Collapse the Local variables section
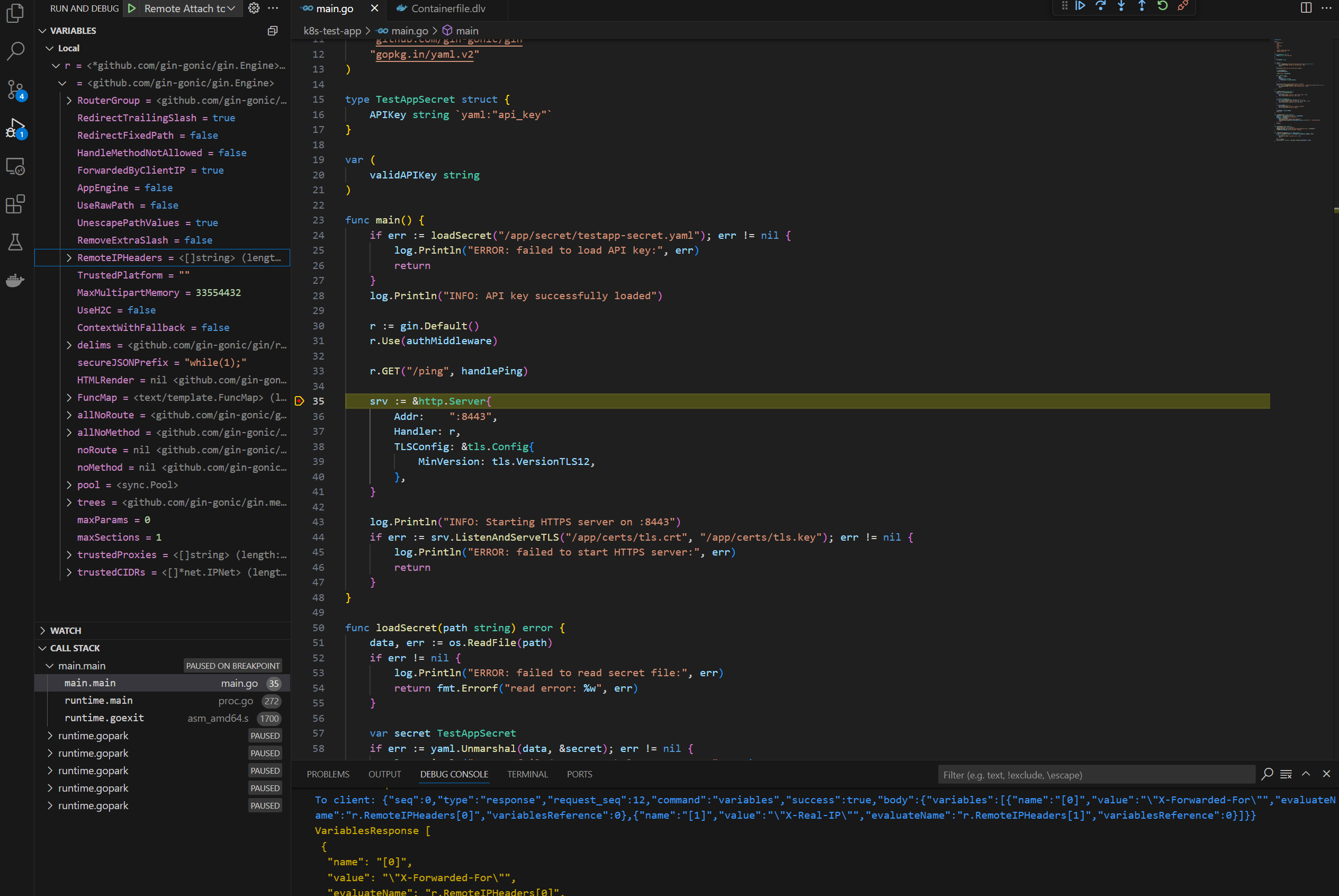Viewport: 1339px width, 896px height. tap(49, 48)
